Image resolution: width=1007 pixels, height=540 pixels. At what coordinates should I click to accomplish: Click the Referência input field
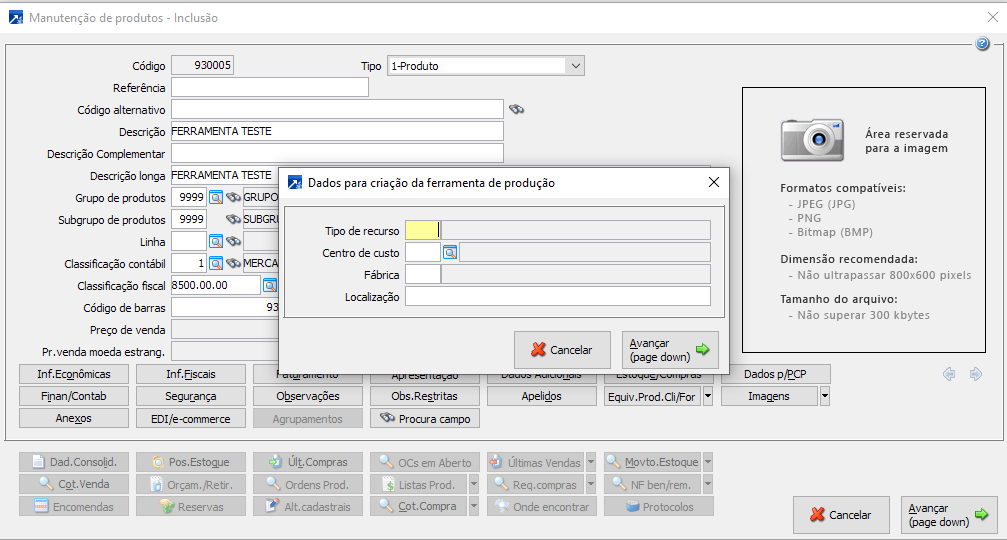(270, 87)
